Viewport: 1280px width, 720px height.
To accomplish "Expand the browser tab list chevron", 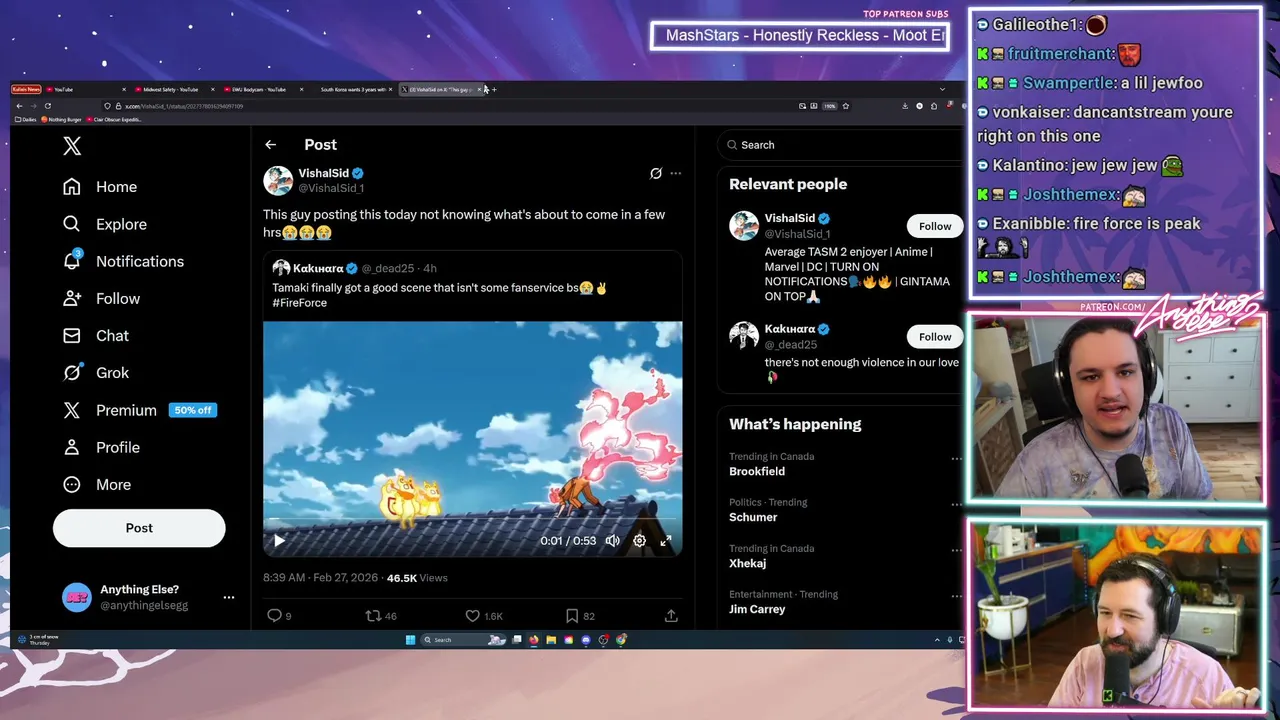I will (x=942, y=90).
